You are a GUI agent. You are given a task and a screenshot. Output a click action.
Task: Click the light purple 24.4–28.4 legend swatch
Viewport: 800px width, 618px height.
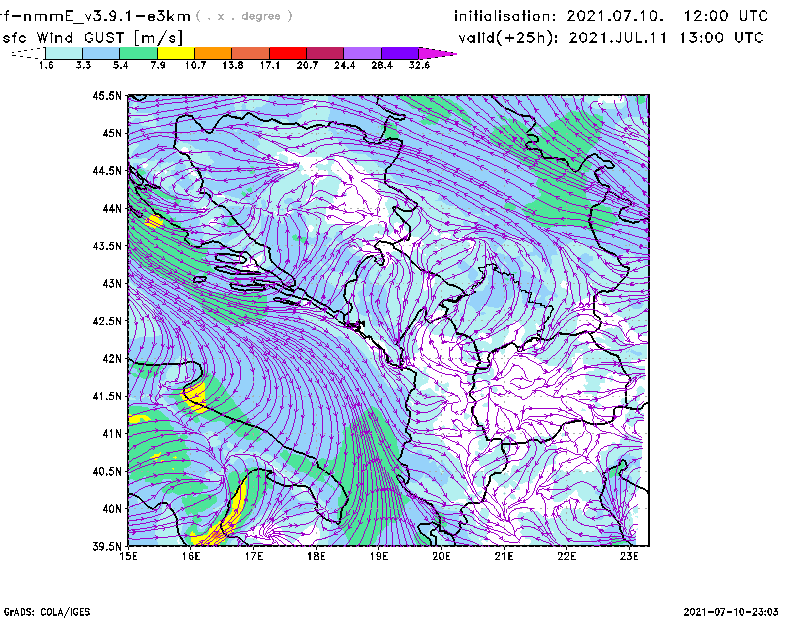pyautogui.click(x=362, y=53)
